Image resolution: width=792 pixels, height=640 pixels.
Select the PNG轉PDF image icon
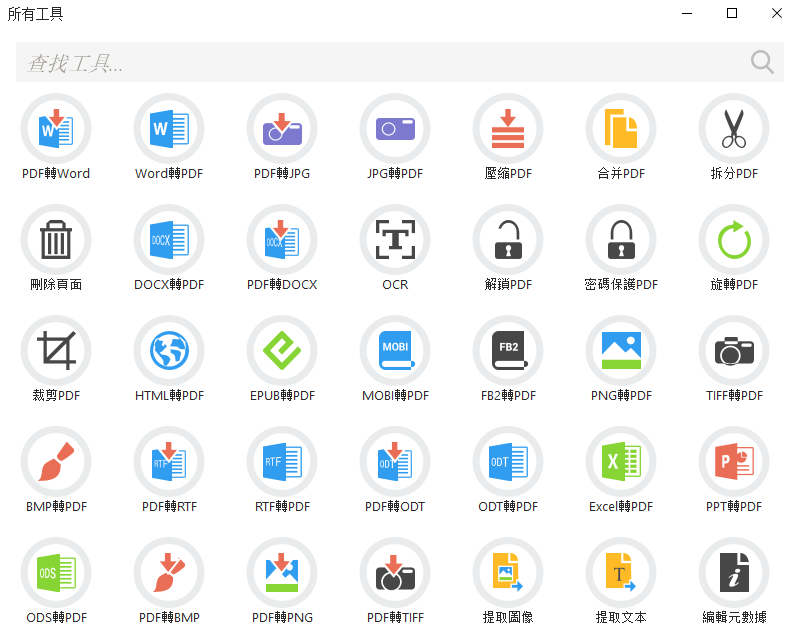(x=621, y=351)
